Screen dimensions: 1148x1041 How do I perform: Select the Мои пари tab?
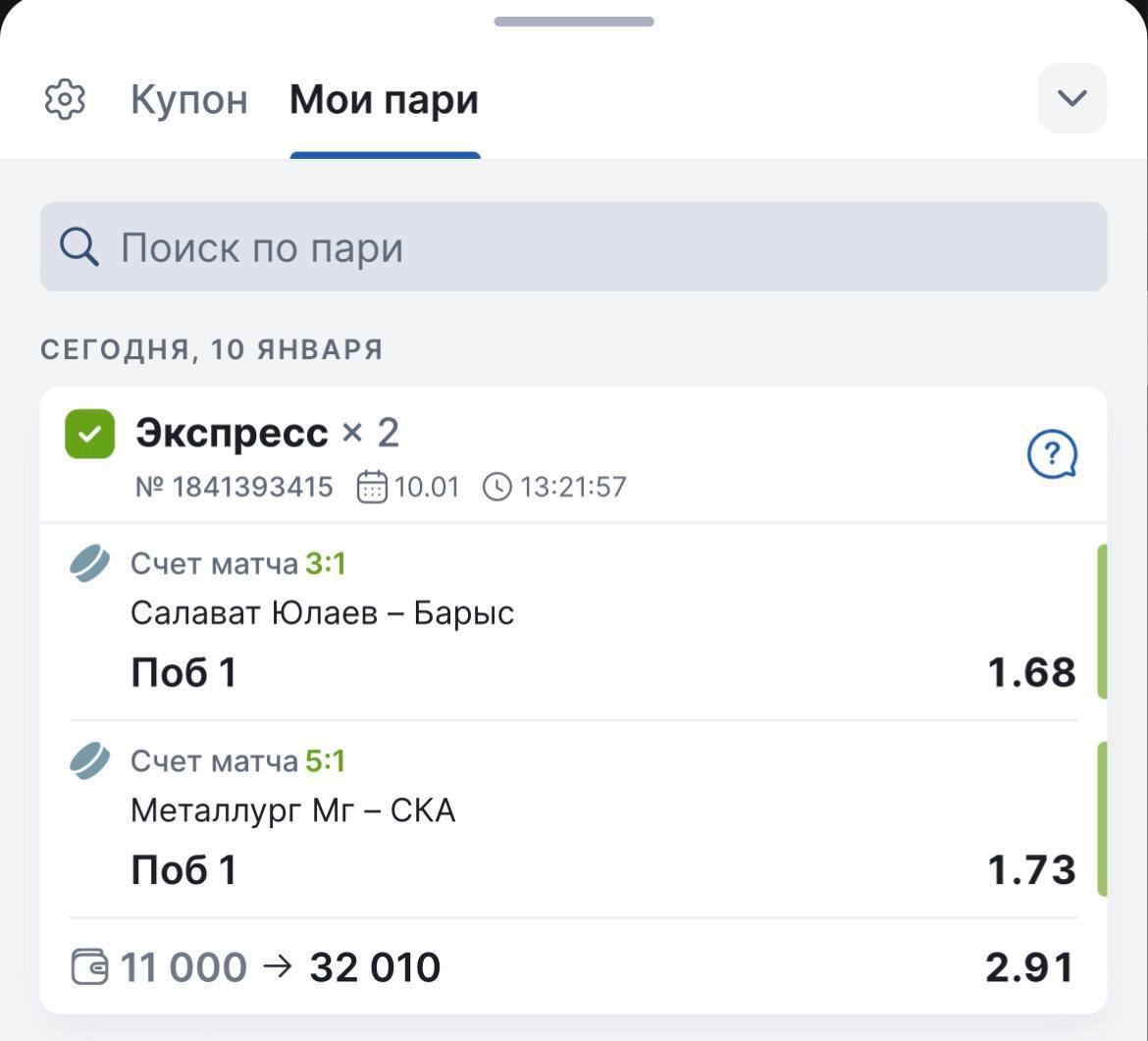click(x=384, y=100)
